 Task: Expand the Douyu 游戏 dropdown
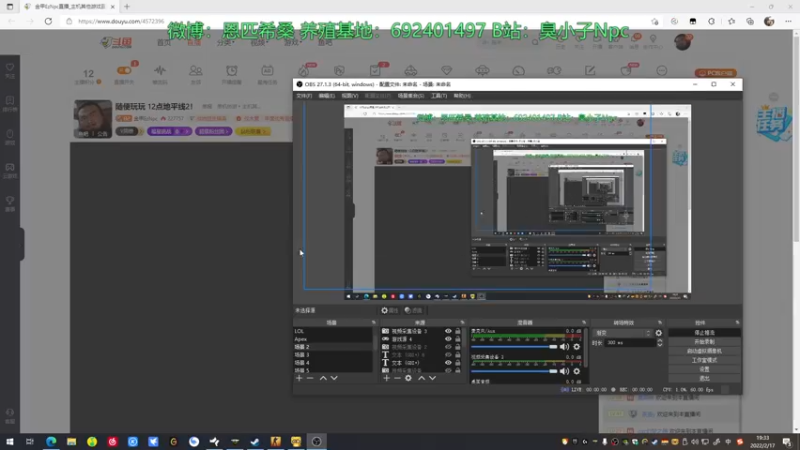[292, 42]
